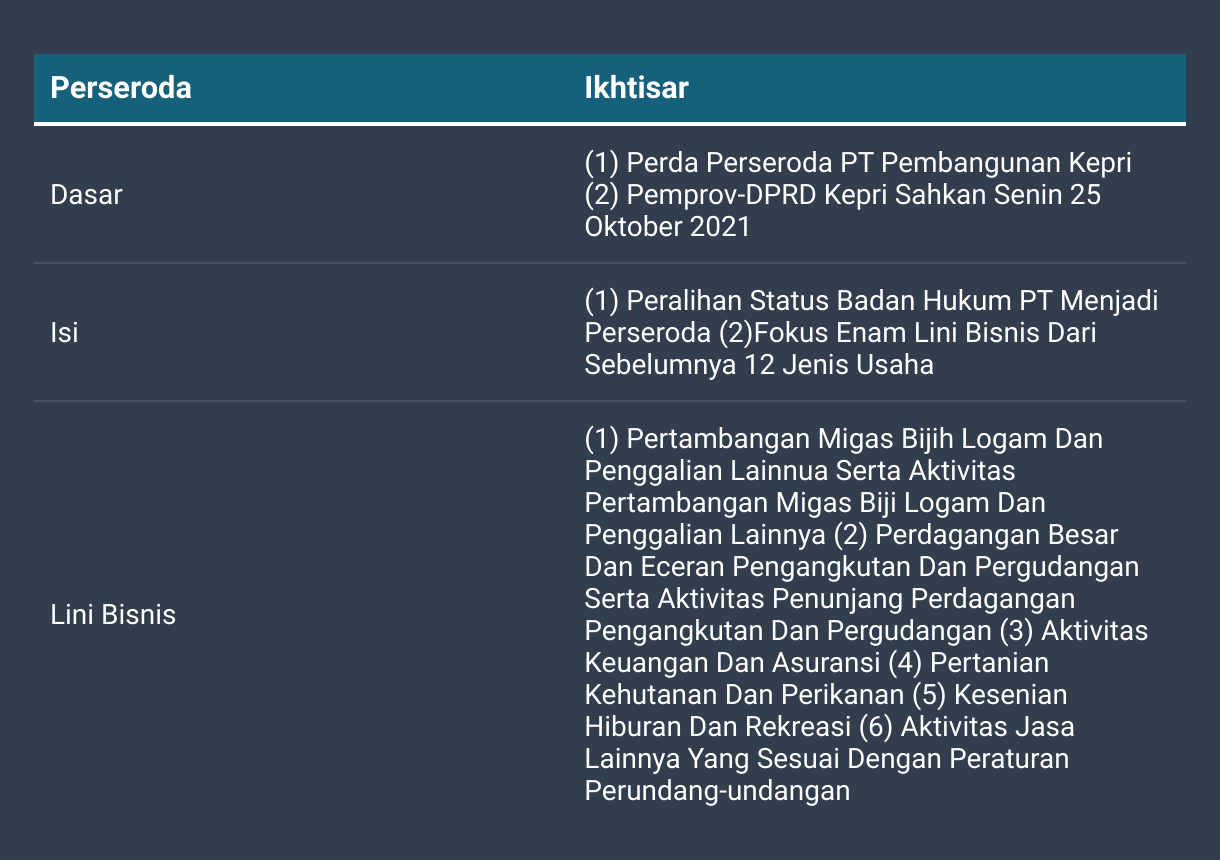Click the text "Sebelumnya 12 Jenis Usaha"
The height and width of the screenshot is (860, 1220).
(759, 364)
